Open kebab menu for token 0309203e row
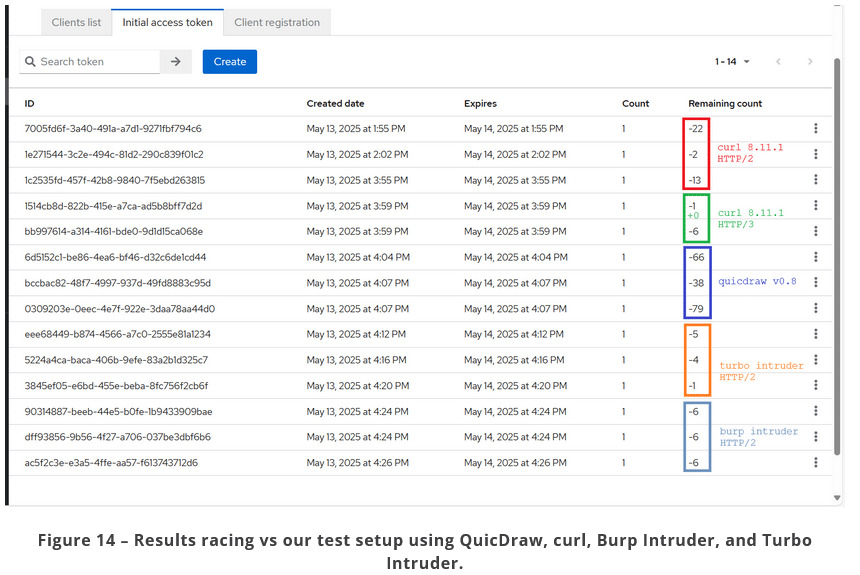This screenshot has width=860, height=575. 816,309
